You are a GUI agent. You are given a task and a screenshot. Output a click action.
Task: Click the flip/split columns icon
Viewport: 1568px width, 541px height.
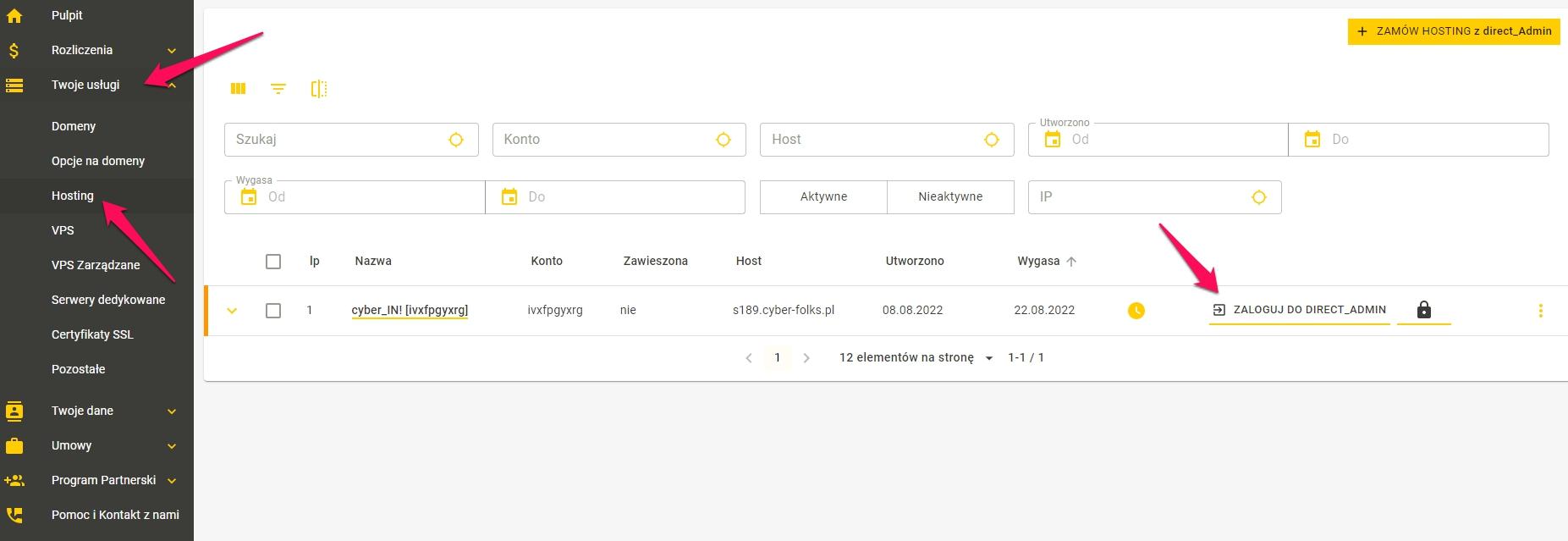pyautogui.click(x=319, y=89)
